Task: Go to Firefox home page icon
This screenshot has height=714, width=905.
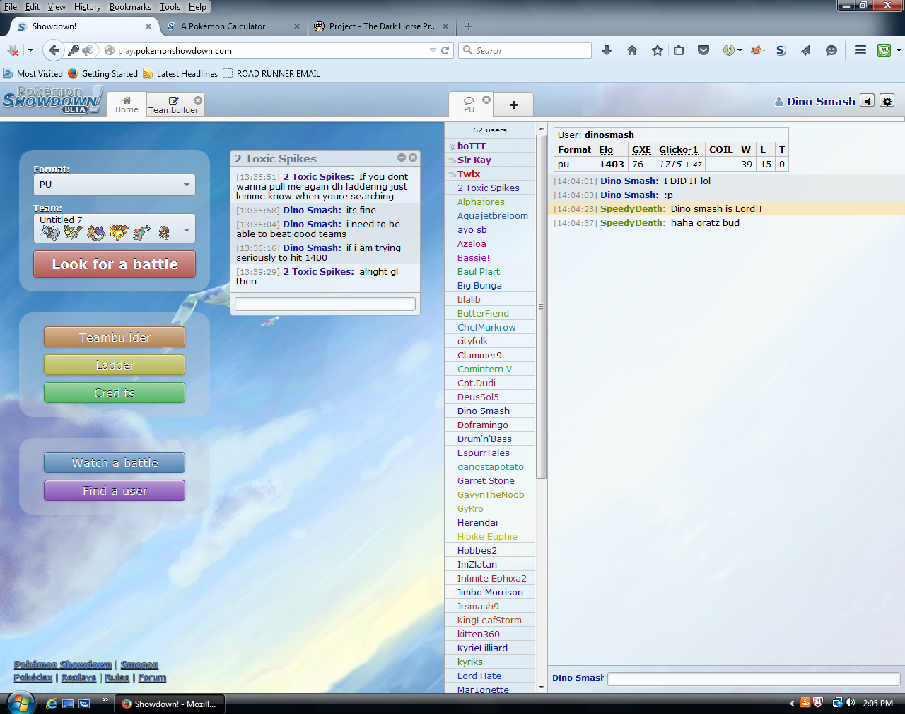Action: pos(632,51)
